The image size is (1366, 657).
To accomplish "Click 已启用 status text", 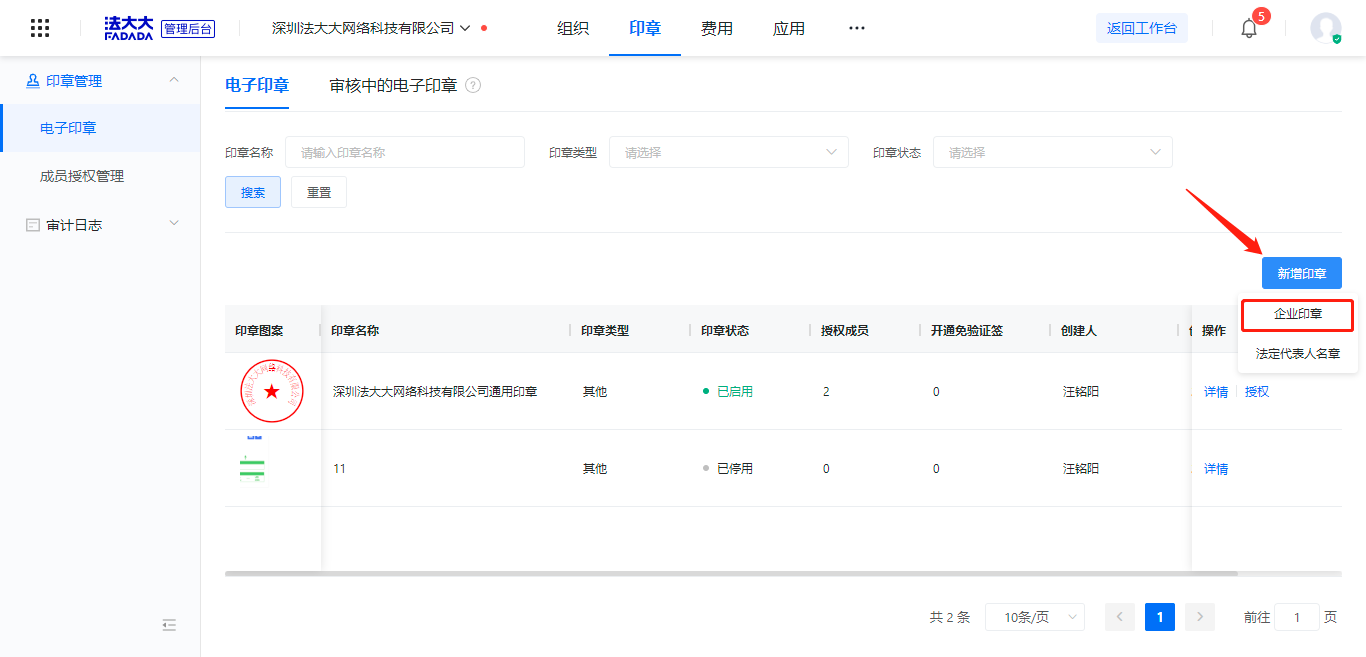I will (735, 392).
